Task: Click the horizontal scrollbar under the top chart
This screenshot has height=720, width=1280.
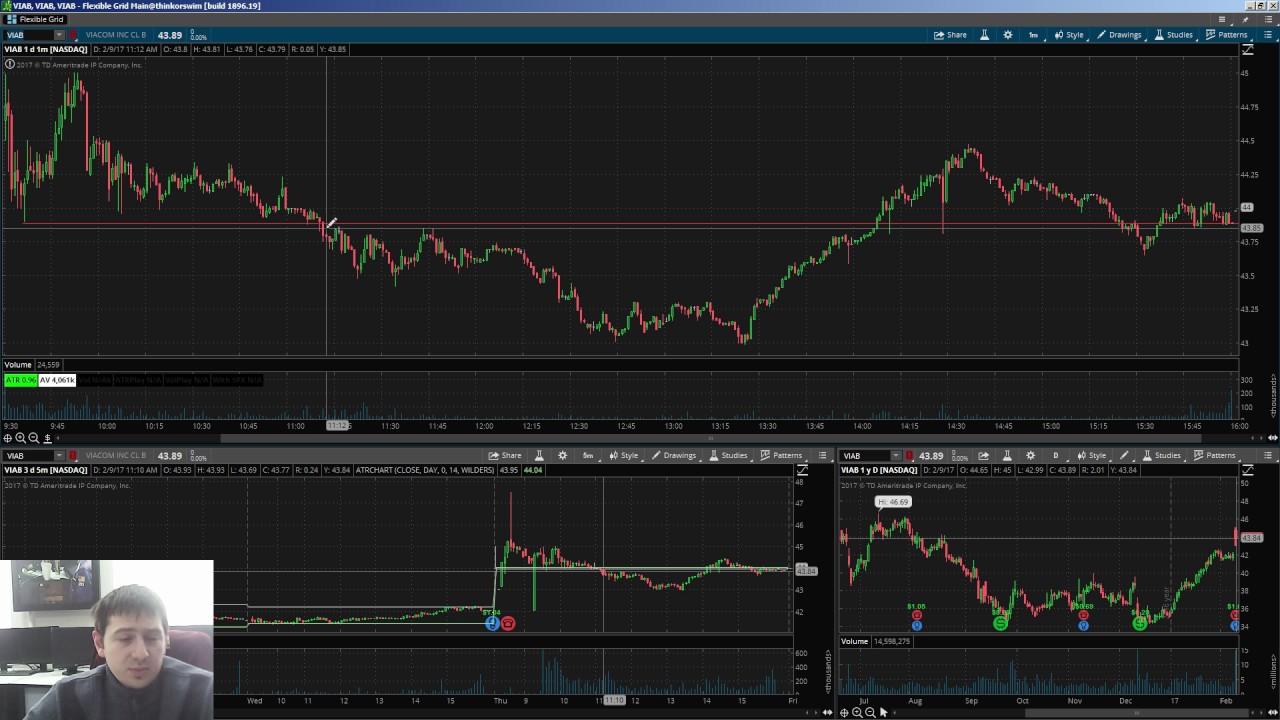Action: (x=710, y=438)
